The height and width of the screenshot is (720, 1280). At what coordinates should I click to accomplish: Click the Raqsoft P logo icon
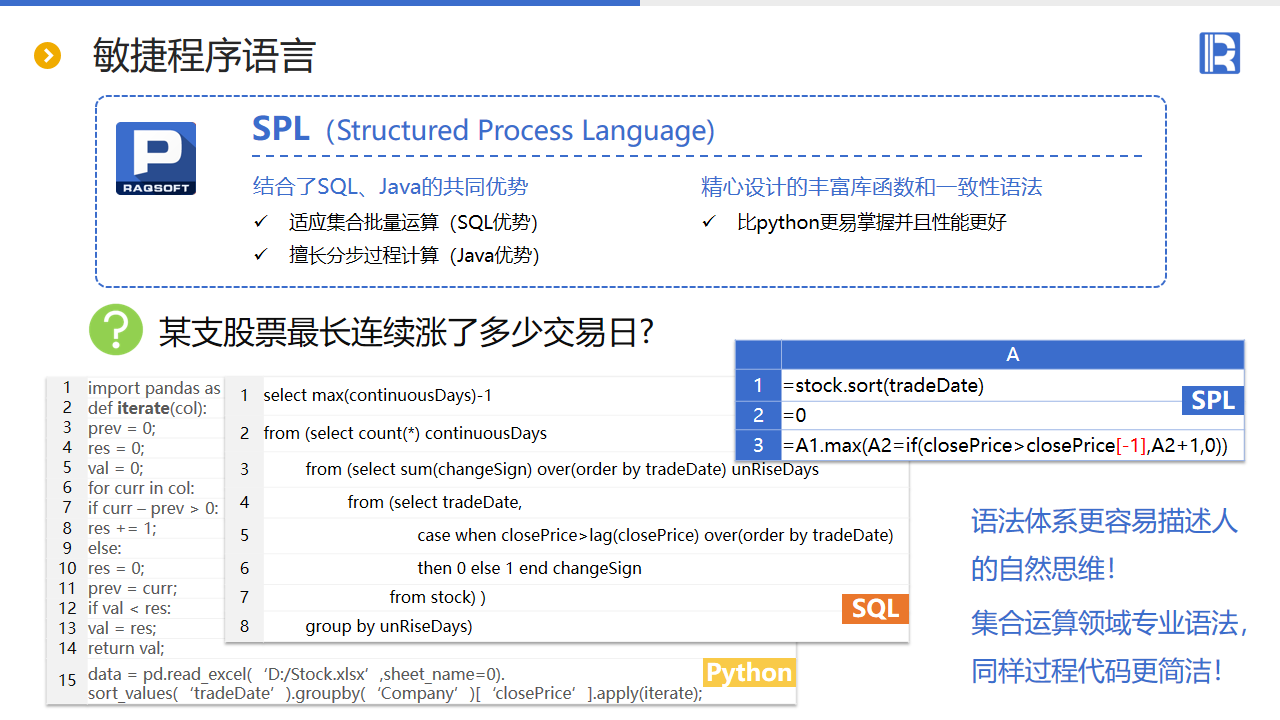[156, 158]
